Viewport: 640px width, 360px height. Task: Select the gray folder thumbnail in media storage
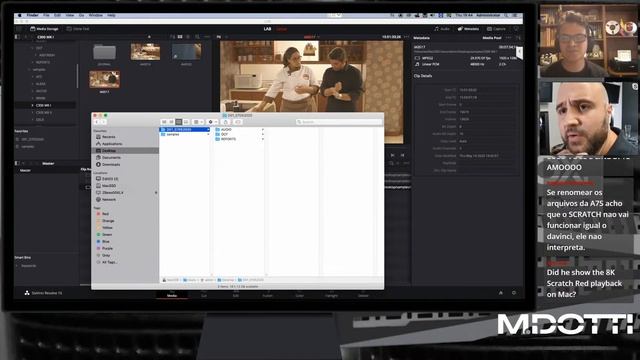104,53
